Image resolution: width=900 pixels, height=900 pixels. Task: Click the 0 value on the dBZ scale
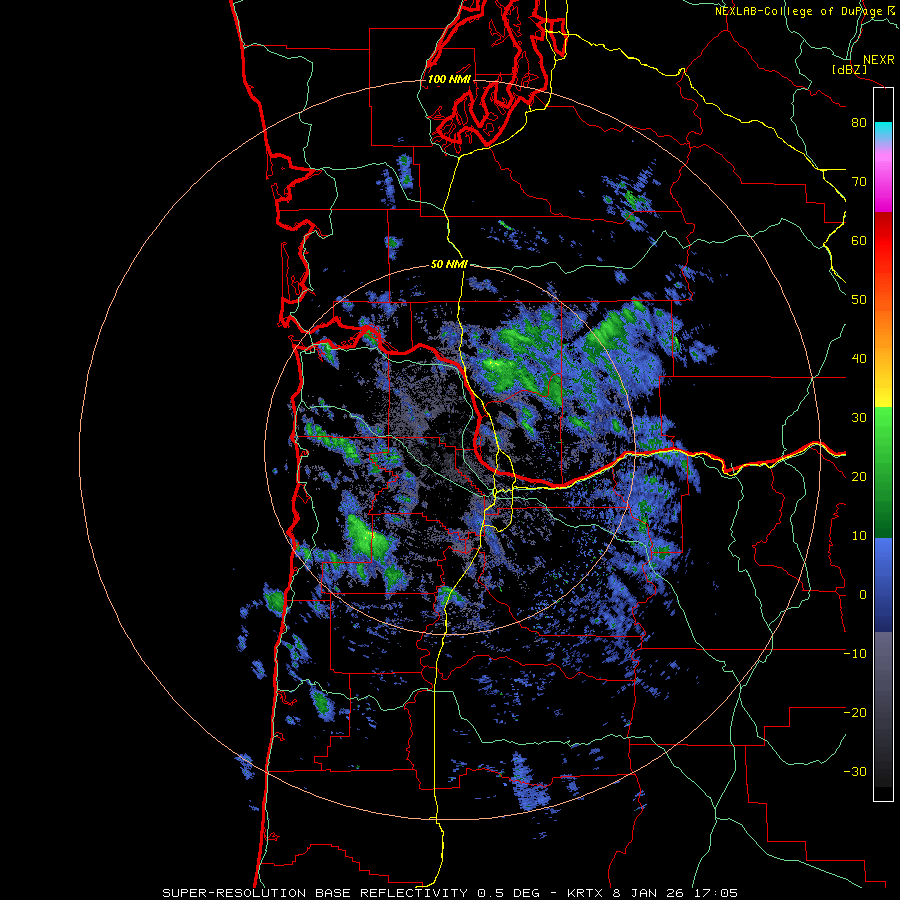coord(863,595)
